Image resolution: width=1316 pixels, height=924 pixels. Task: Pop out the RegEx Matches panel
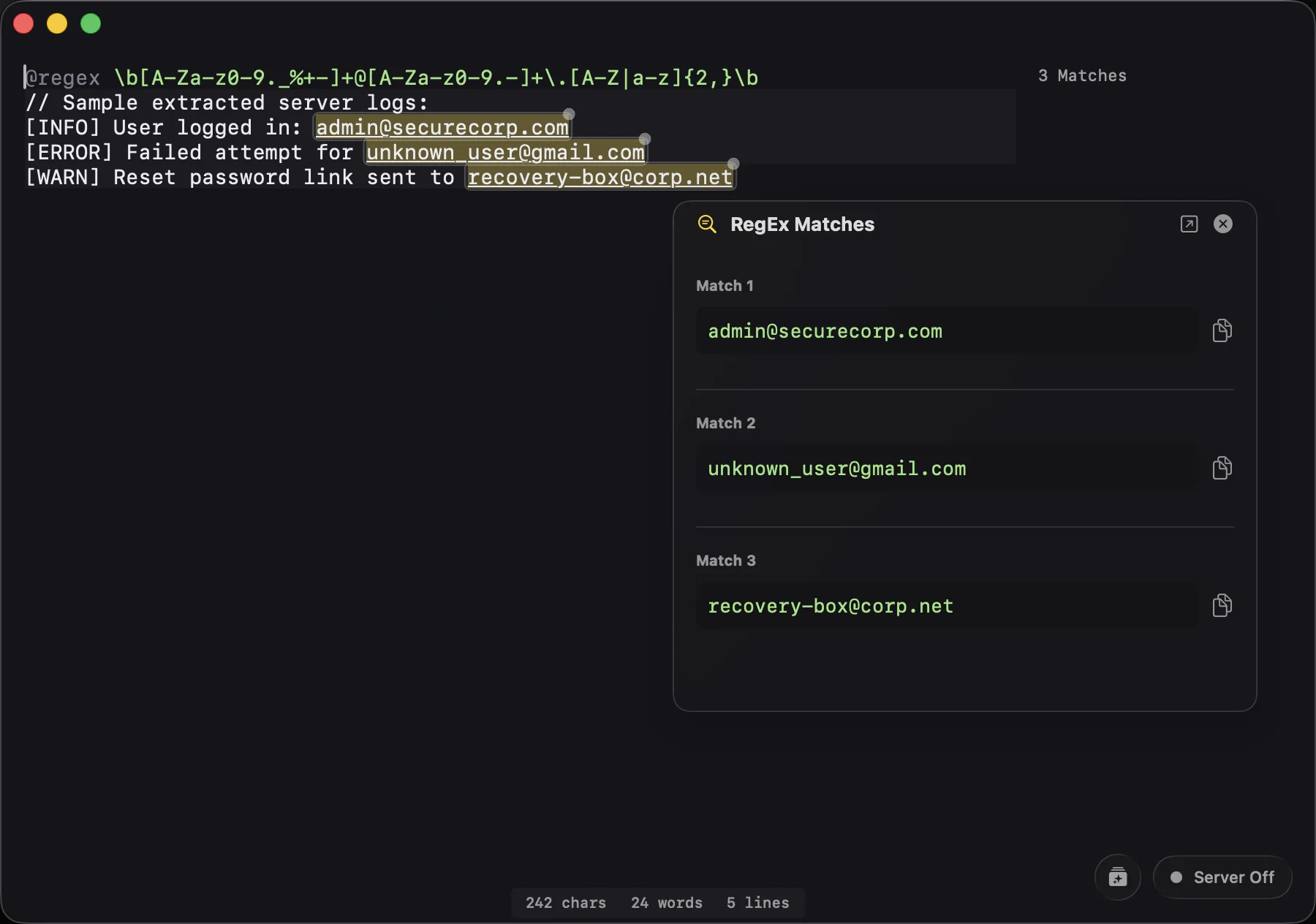coord(1189,224)
